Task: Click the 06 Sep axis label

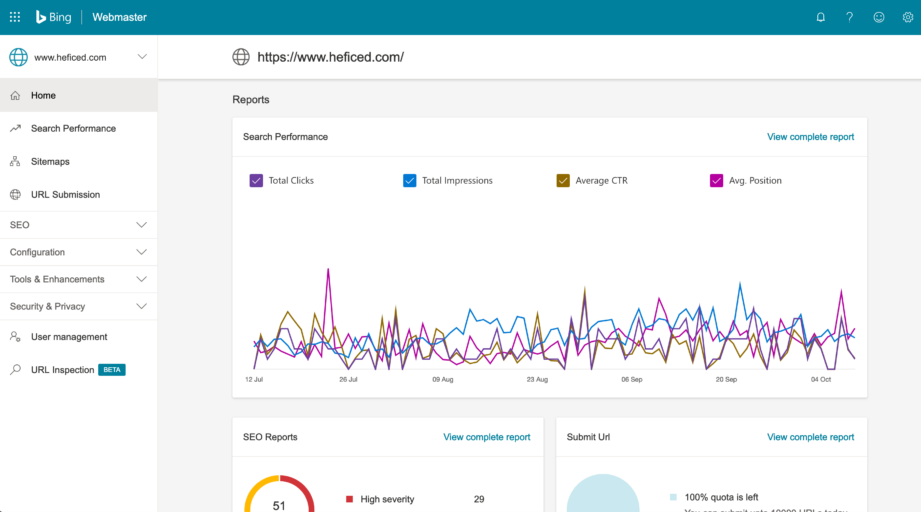Action: [632, 379]
